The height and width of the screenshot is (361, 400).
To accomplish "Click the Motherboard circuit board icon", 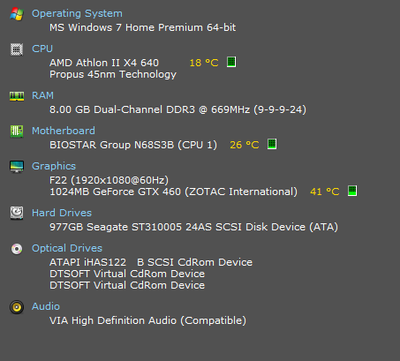I will click(17, 131).
